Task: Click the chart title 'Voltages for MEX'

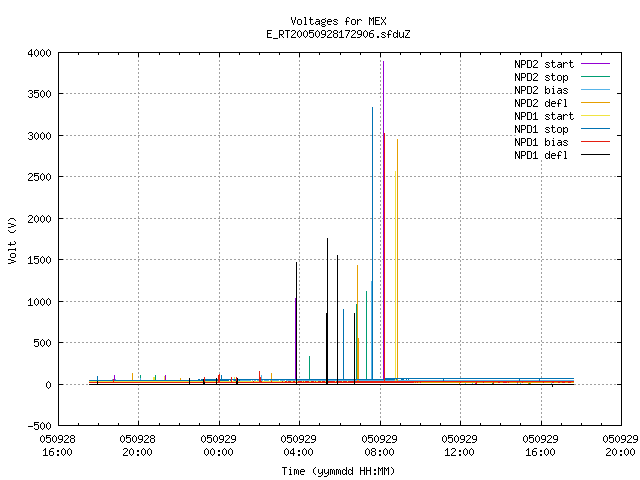Action: (x=338, y=21)
